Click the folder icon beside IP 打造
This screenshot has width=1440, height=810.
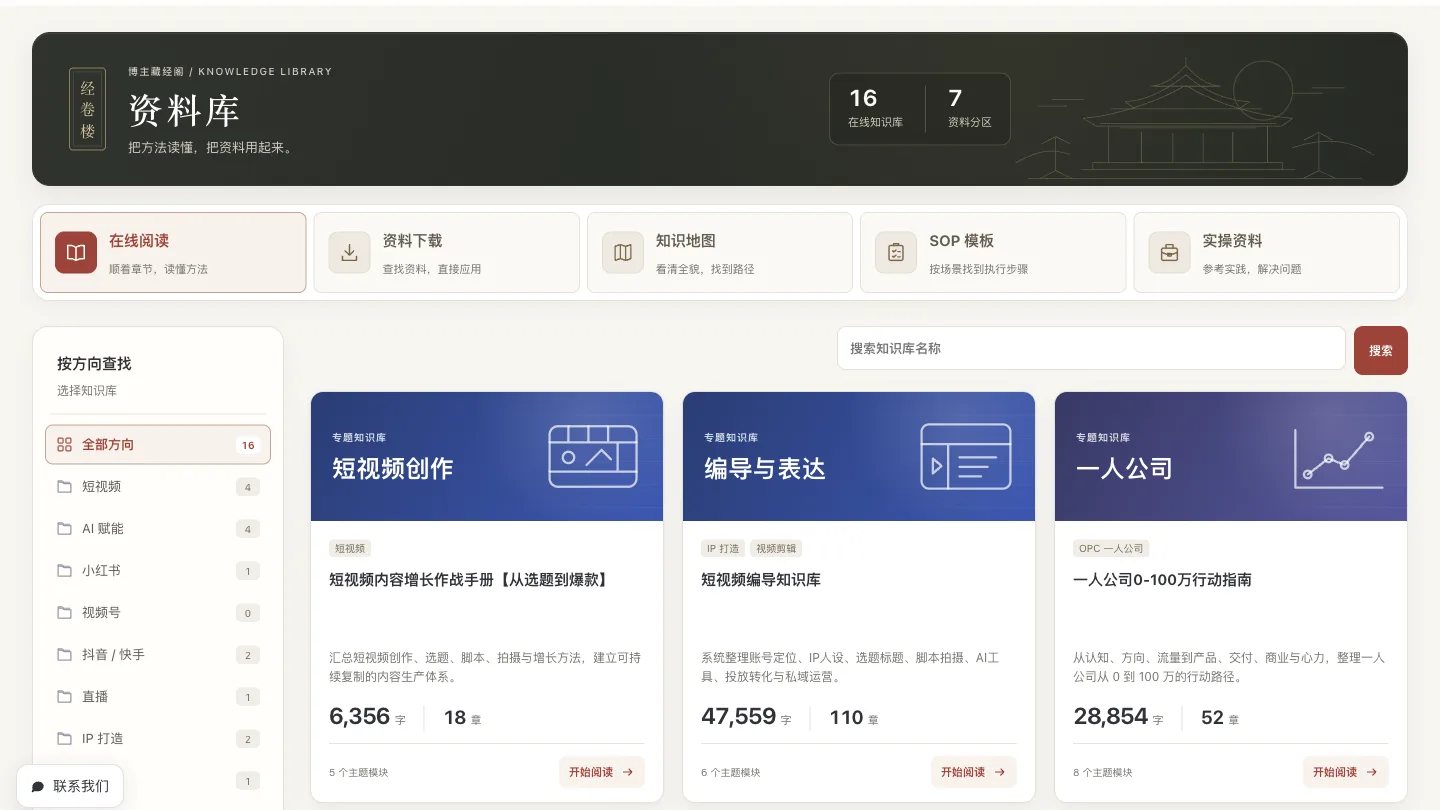pyautogui.click(x=65, y=739)
